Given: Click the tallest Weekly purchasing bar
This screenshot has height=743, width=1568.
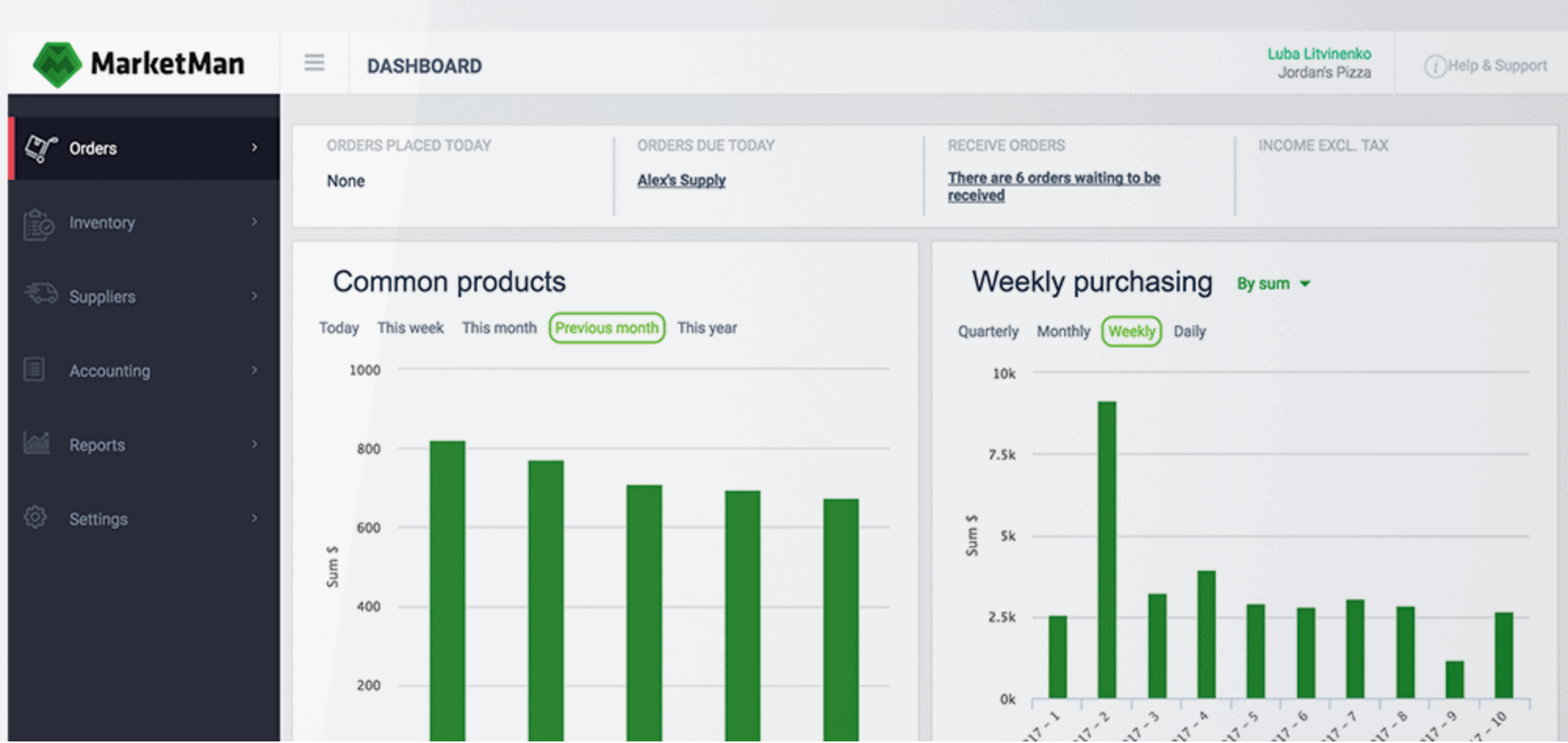Looking at the screenshot, I should point(1106,547).
